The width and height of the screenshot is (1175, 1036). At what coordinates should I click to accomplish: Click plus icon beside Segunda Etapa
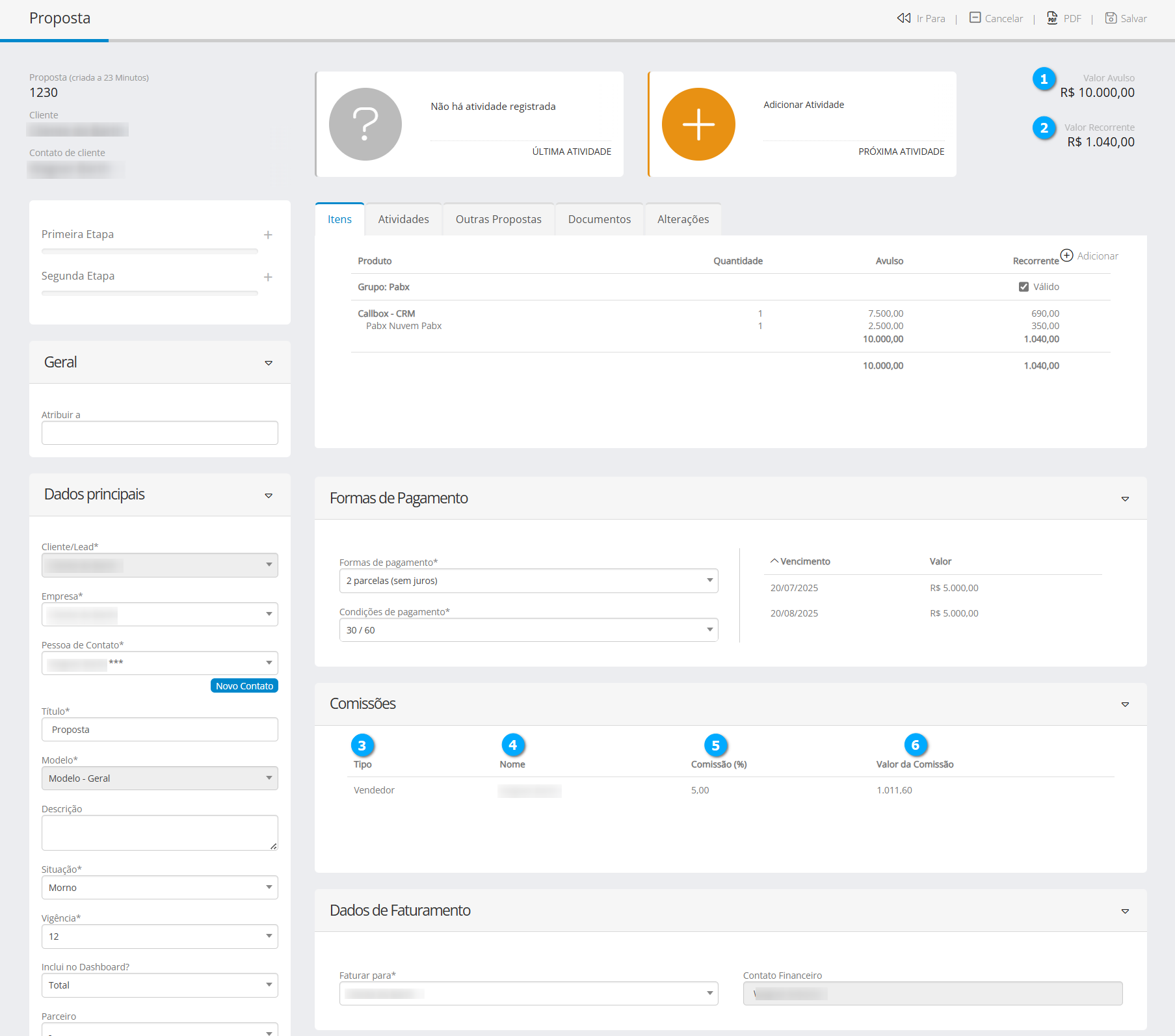point(268,277)
